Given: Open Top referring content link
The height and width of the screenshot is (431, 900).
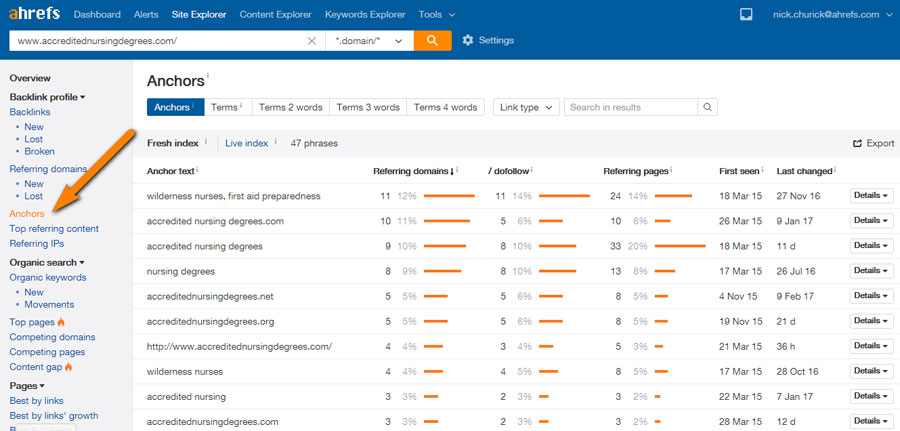Looking at the screenshot, I should 54,228.
